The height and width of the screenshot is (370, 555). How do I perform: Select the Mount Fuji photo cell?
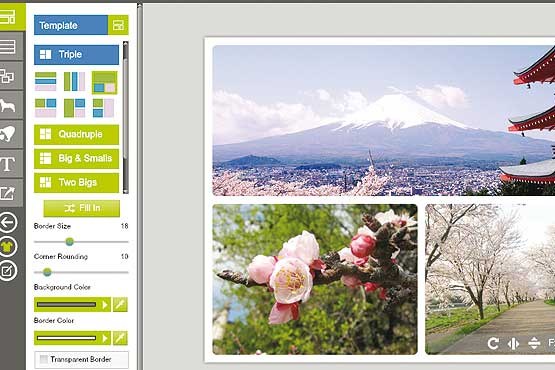(384, 120)
